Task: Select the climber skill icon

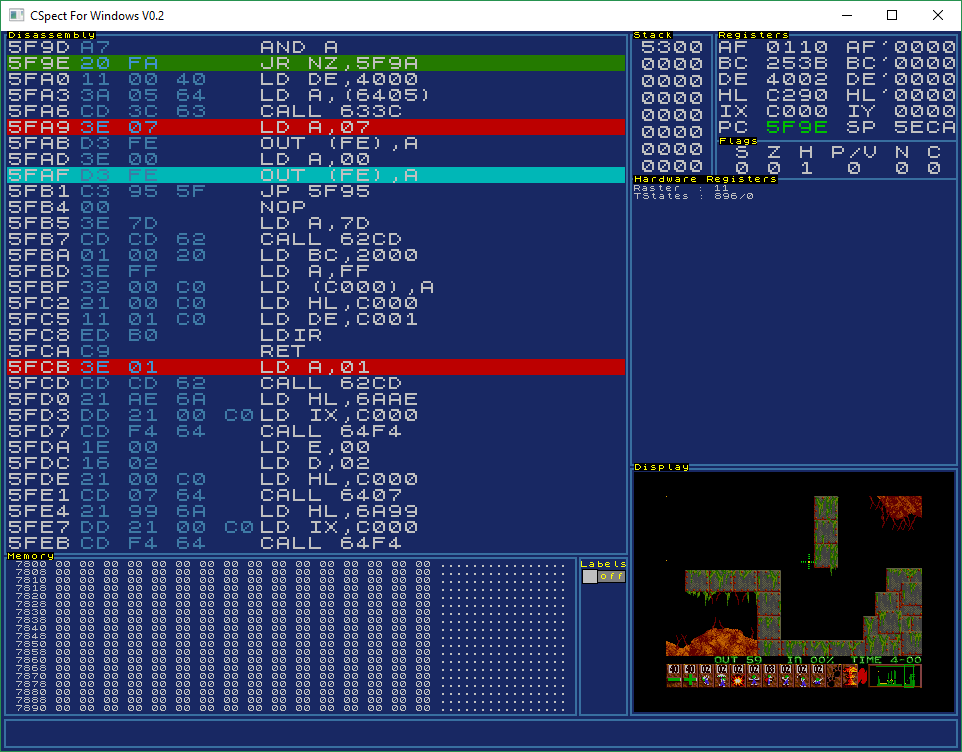Action: [706, 677]
